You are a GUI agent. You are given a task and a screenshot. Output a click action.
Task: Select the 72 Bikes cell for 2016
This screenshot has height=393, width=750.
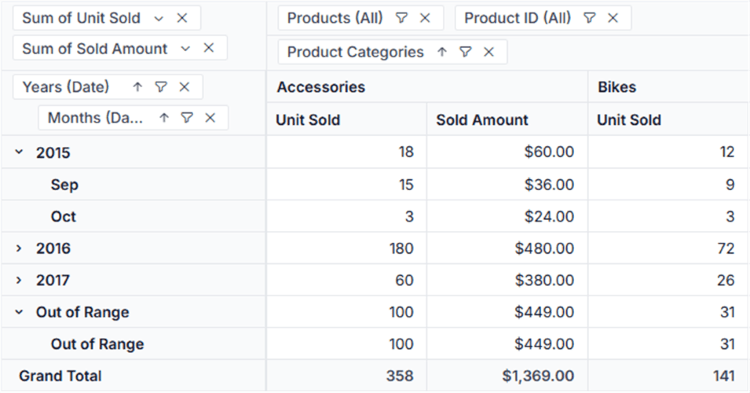tap(669, 248)
